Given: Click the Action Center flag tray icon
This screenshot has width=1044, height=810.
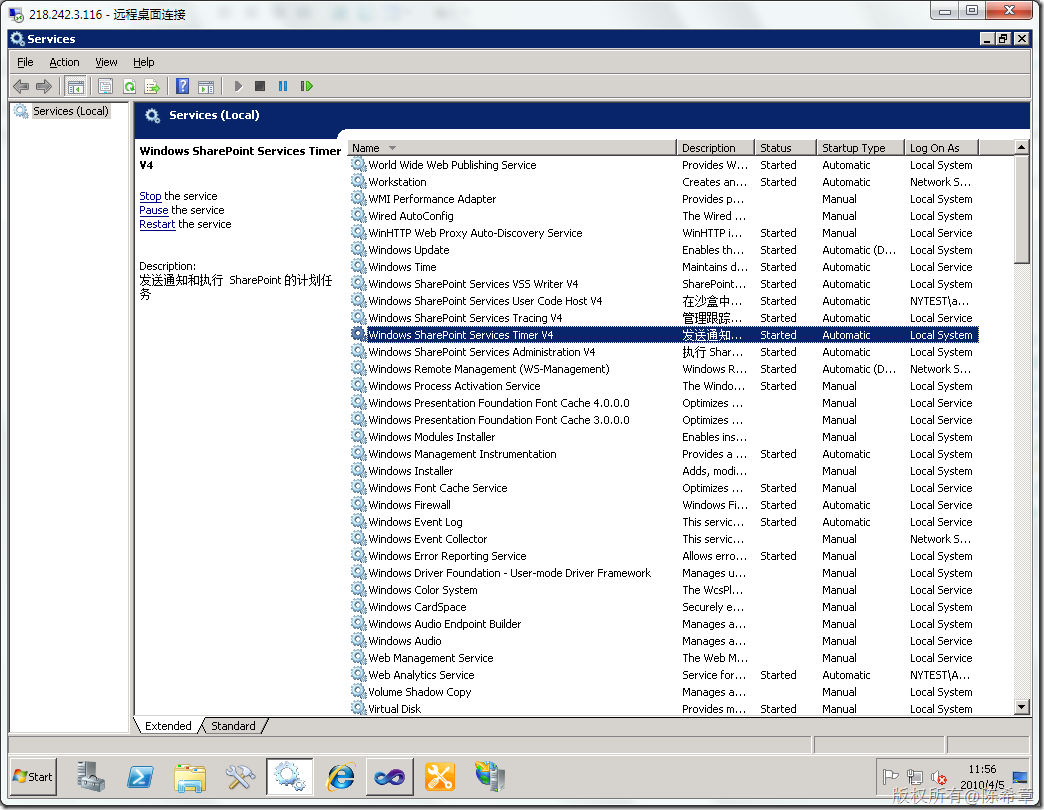Looking at the screenshot, I should 890,777.
